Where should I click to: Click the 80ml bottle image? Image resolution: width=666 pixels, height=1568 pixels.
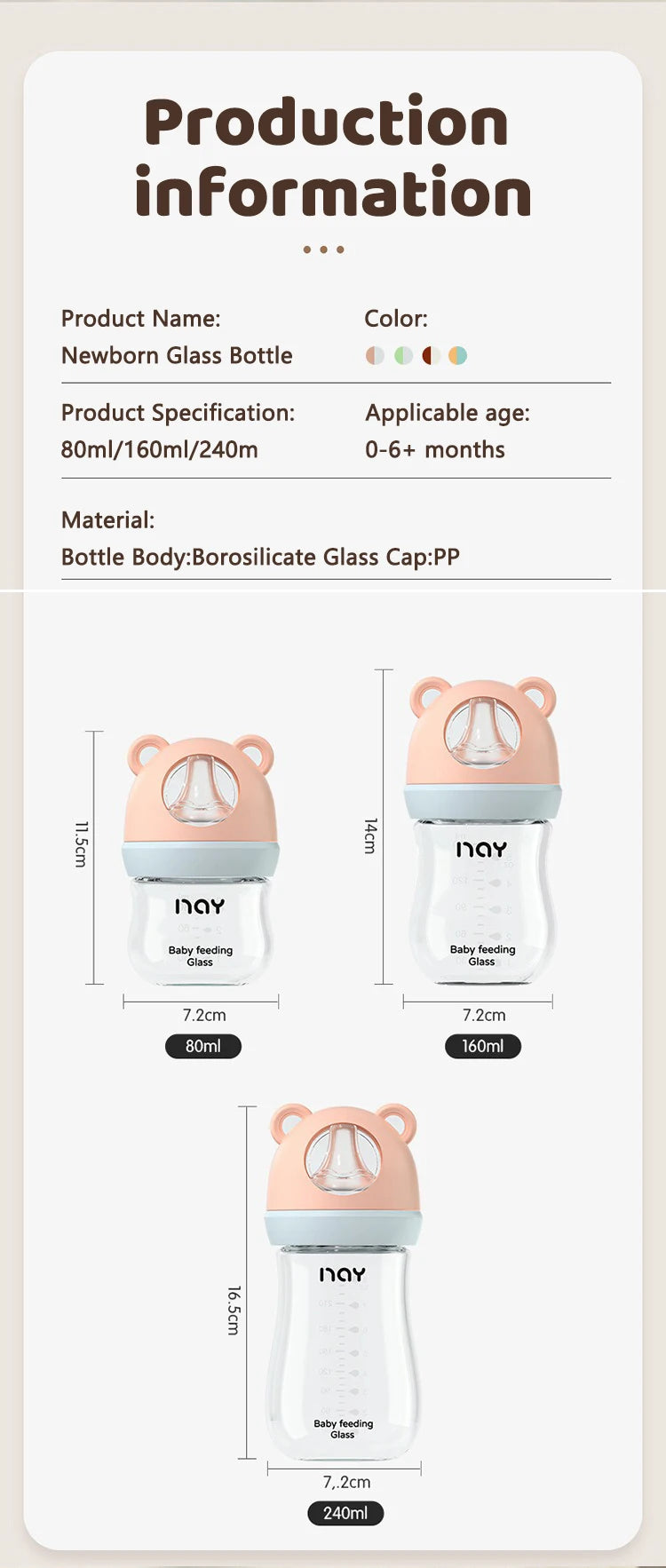200,923
